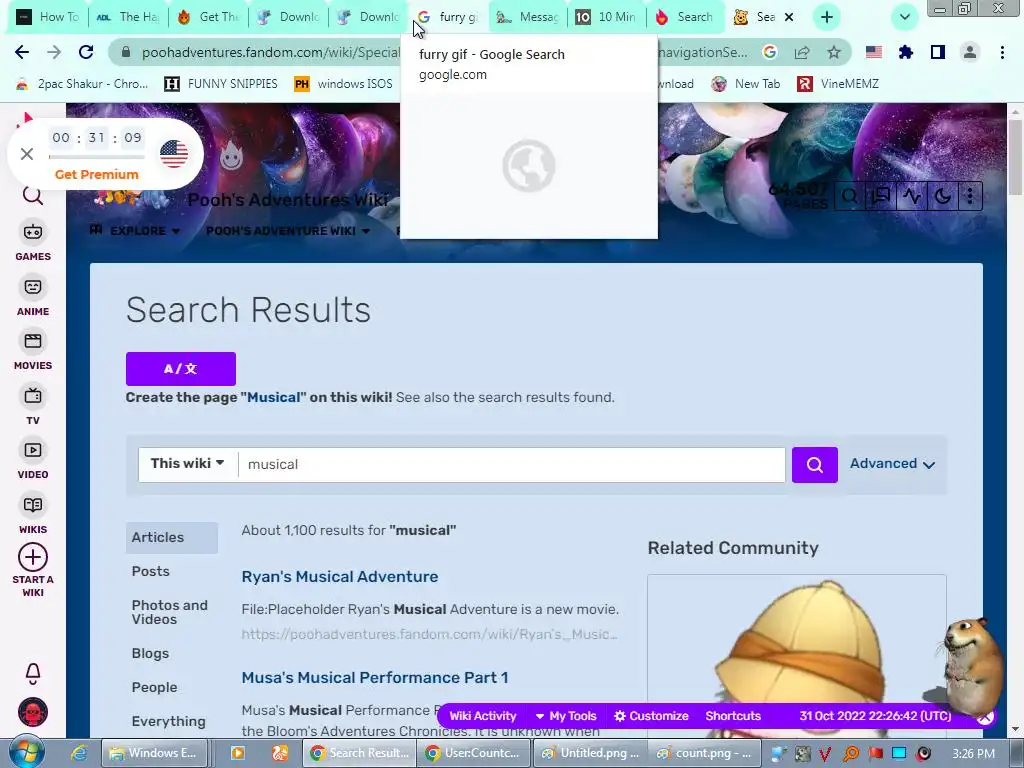Click the US flag in VPN widget
This screenshot has width=1024, height=768.
pos(174,154)
